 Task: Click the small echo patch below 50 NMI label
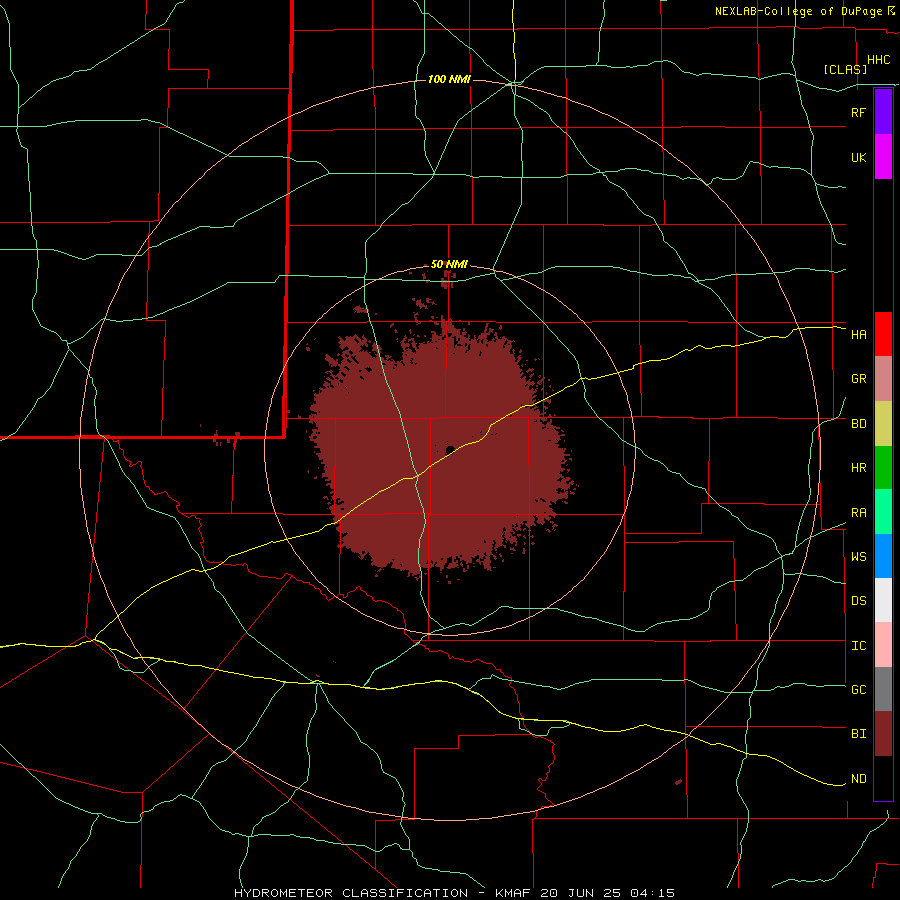448,281
